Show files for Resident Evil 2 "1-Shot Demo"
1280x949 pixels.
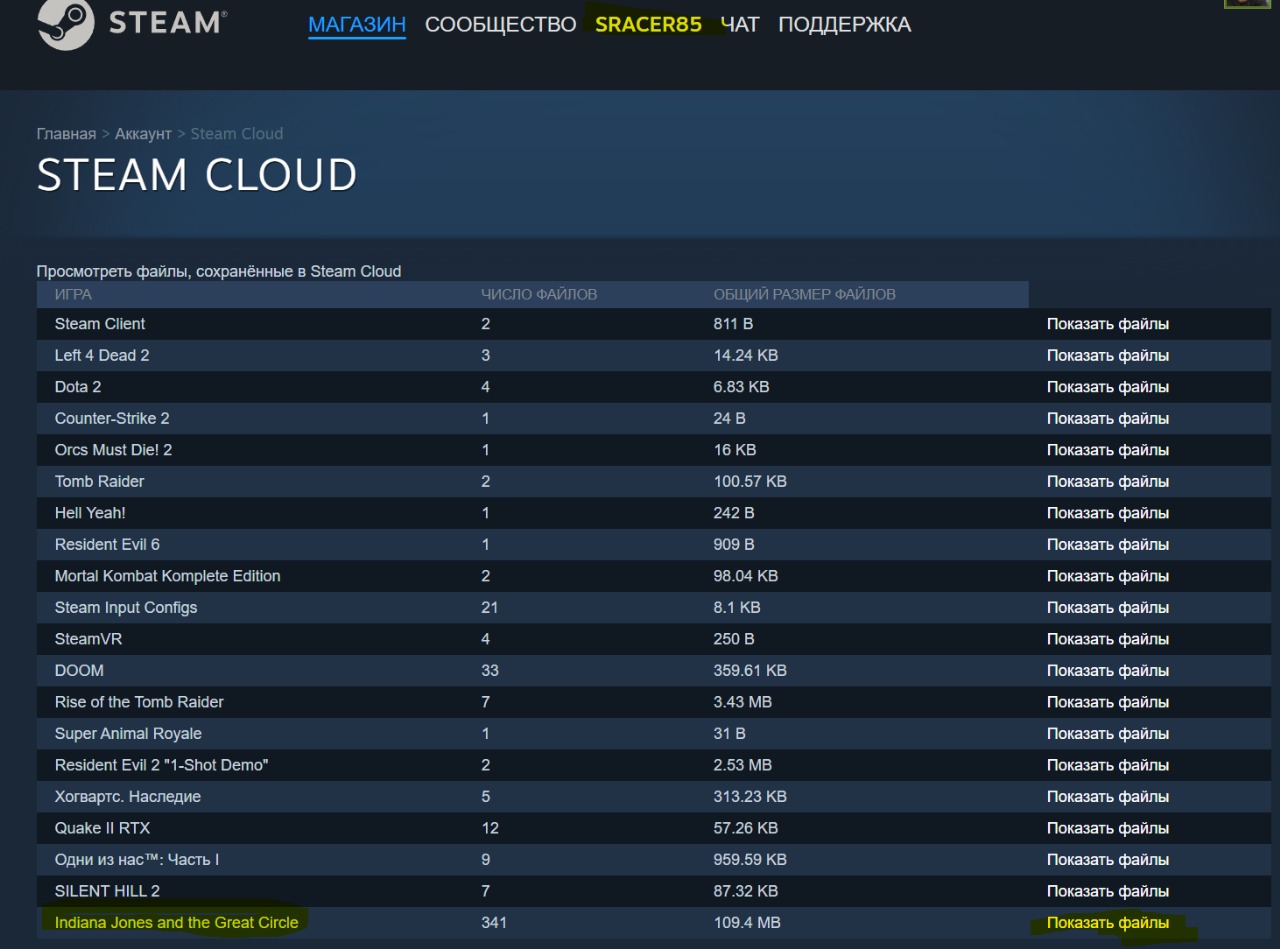[x=1108, y=765]
